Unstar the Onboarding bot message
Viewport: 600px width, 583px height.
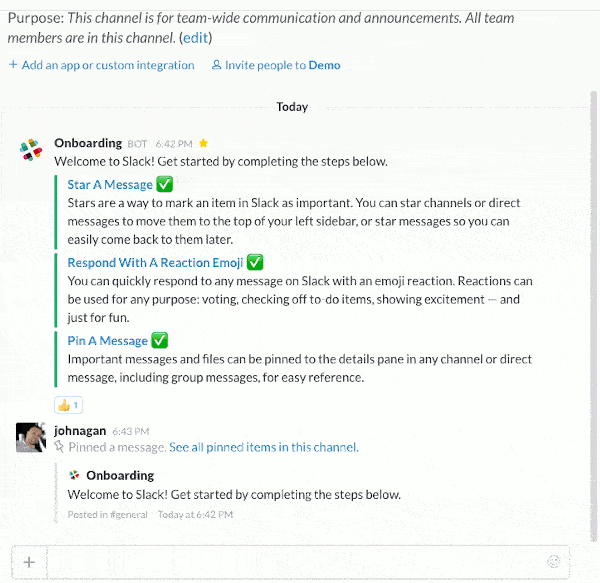204,143
